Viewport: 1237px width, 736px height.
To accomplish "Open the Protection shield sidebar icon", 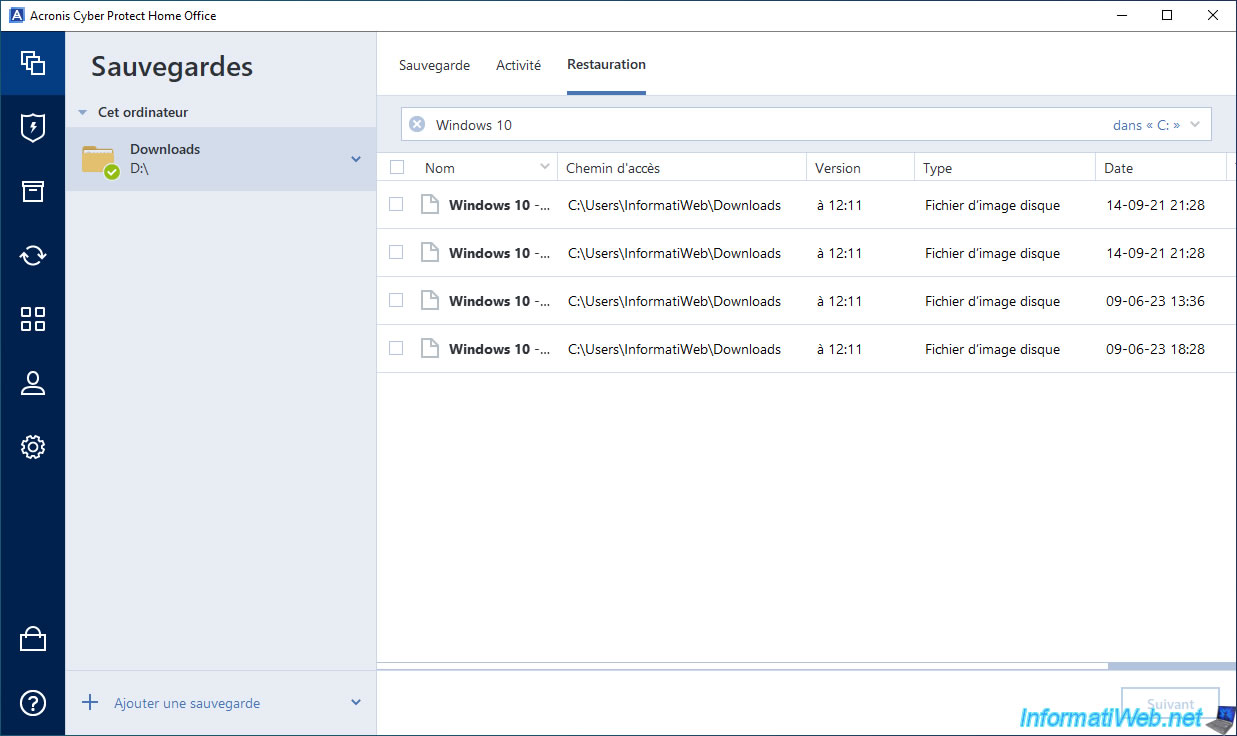I will tap(33, 128).
